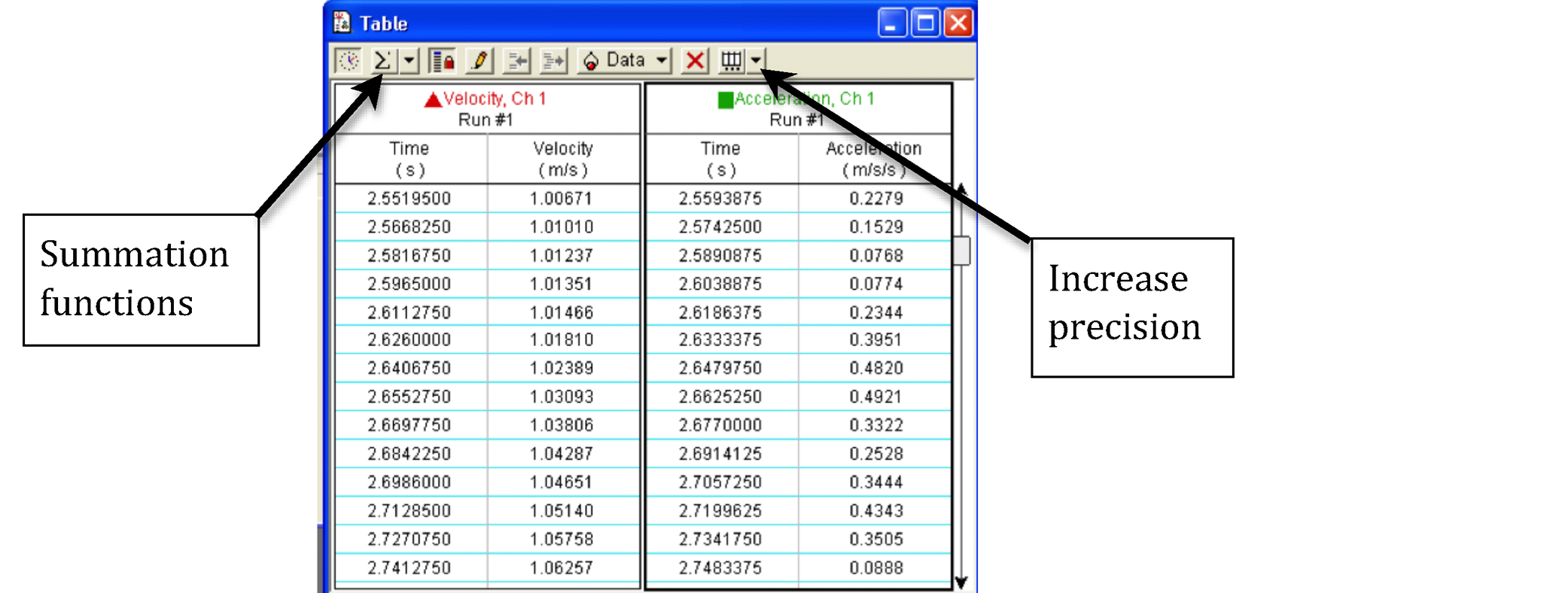Screen dimensions: 1568x593
Task: Click the red X remove button
Action: [x=695, y=61]
